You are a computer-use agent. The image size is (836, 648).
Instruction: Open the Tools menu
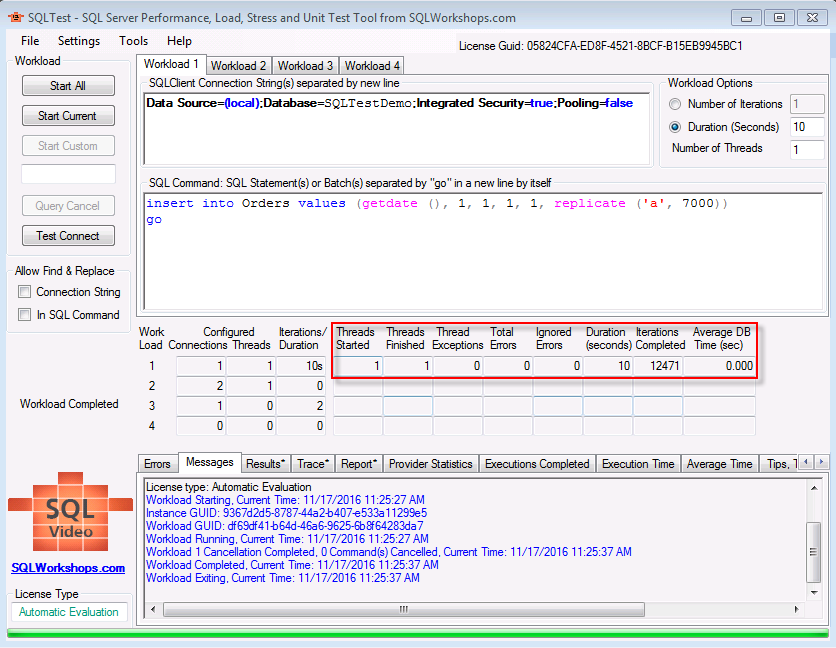pos(133,41)
